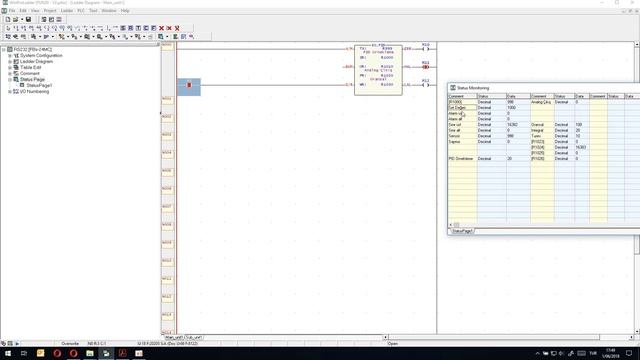Click the 'Oransal' comment cell
The width and height of the screenshot is (640, 360).
(542, 125)
